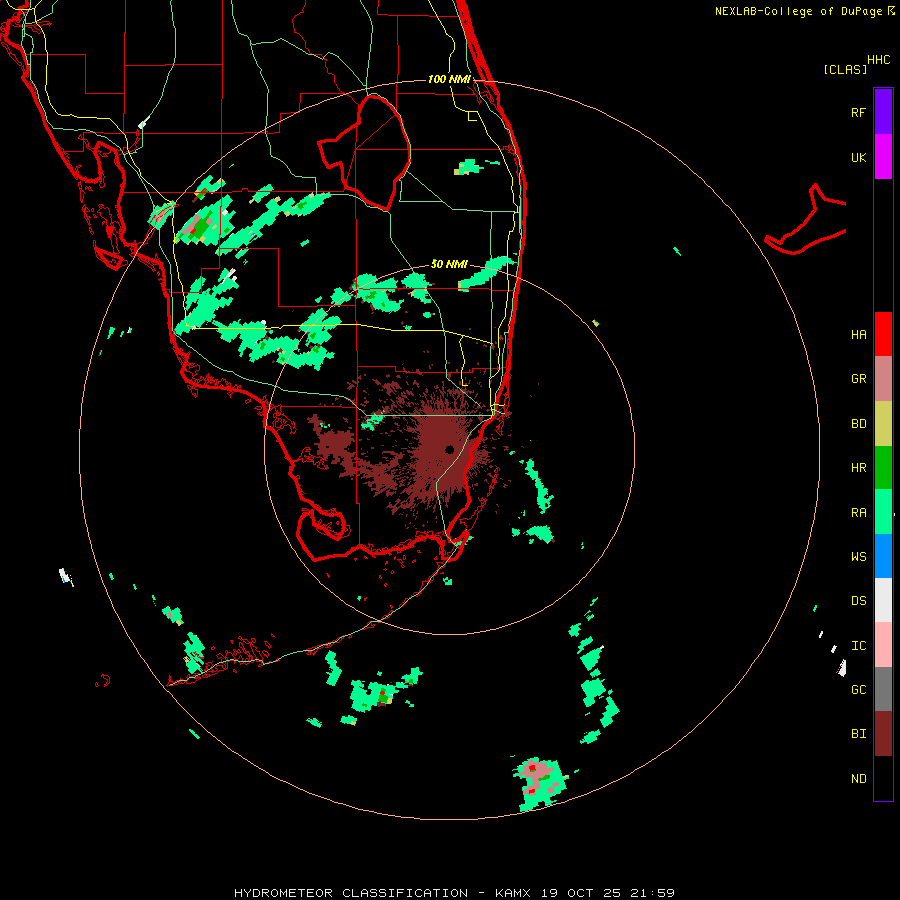The image size is (900, 900).
Task: Click the HA legend label
Action: click(x=858, y=335)
